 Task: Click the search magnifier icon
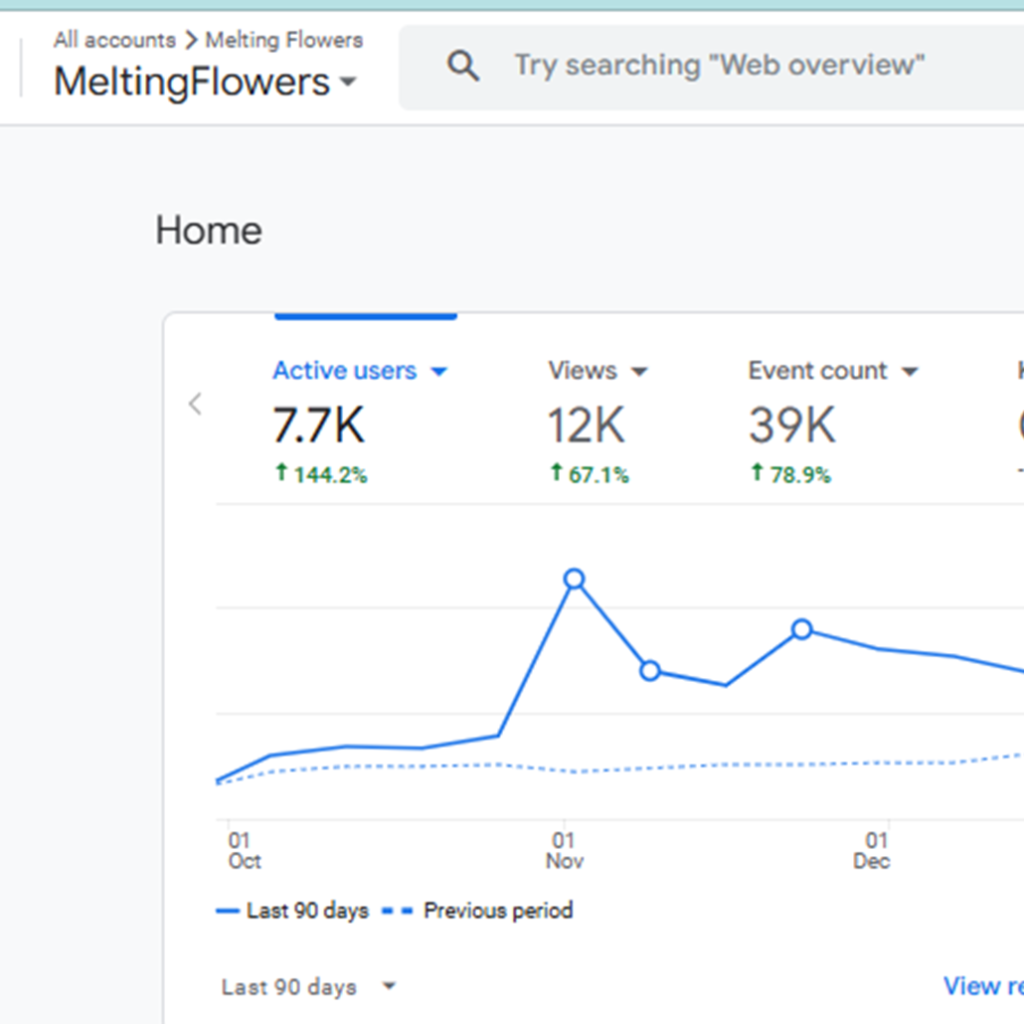tap(463, 67)
